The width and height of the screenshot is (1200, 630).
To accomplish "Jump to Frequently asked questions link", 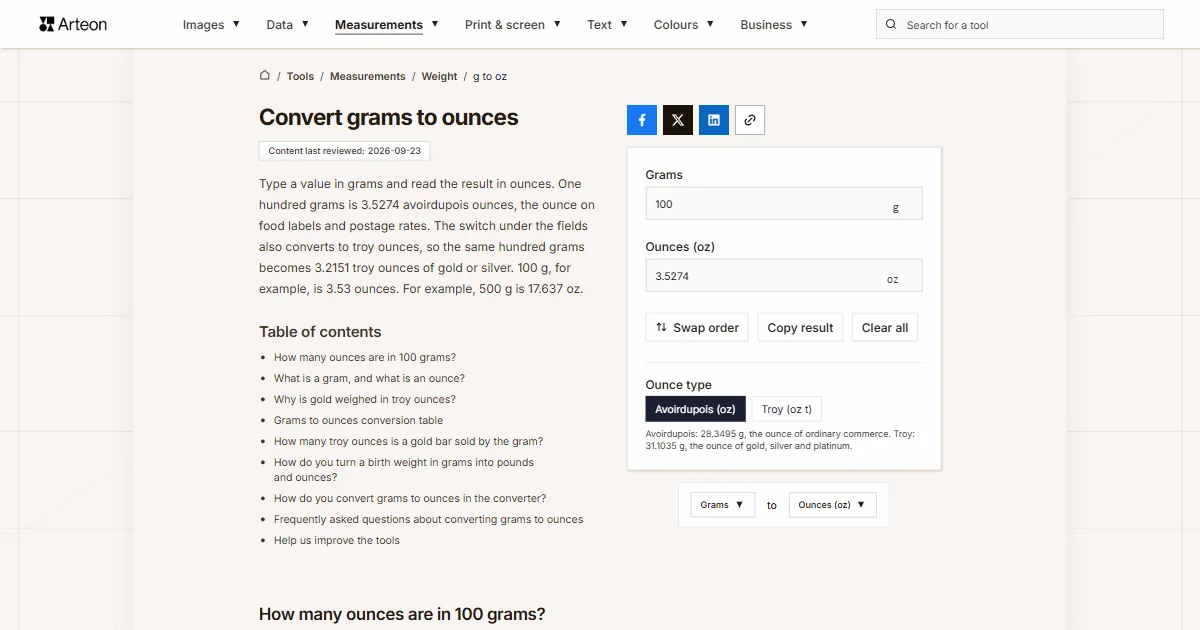I will 428,519.
